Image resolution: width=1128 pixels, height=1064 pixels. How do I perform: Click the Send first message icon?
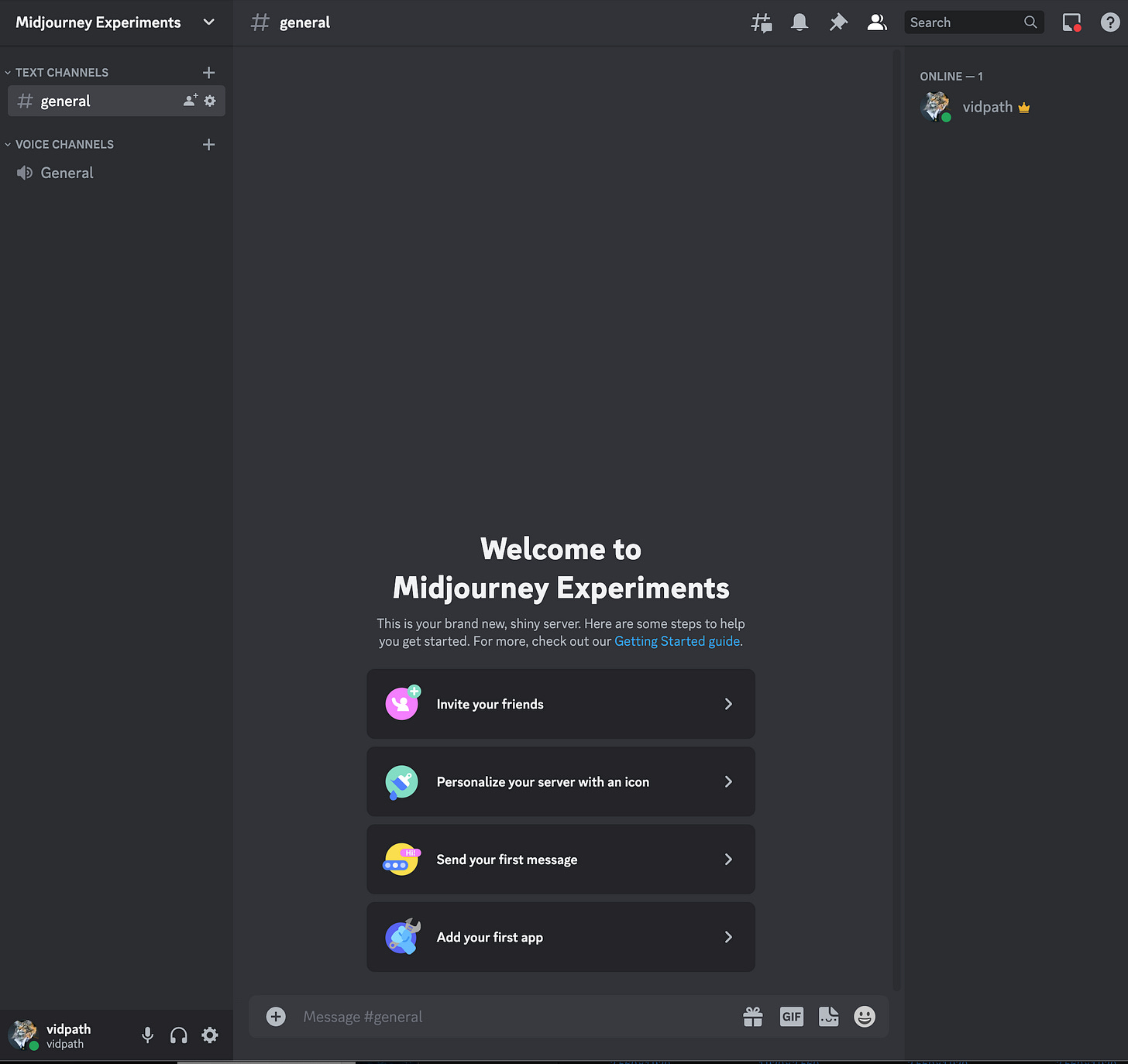(401, 860)
